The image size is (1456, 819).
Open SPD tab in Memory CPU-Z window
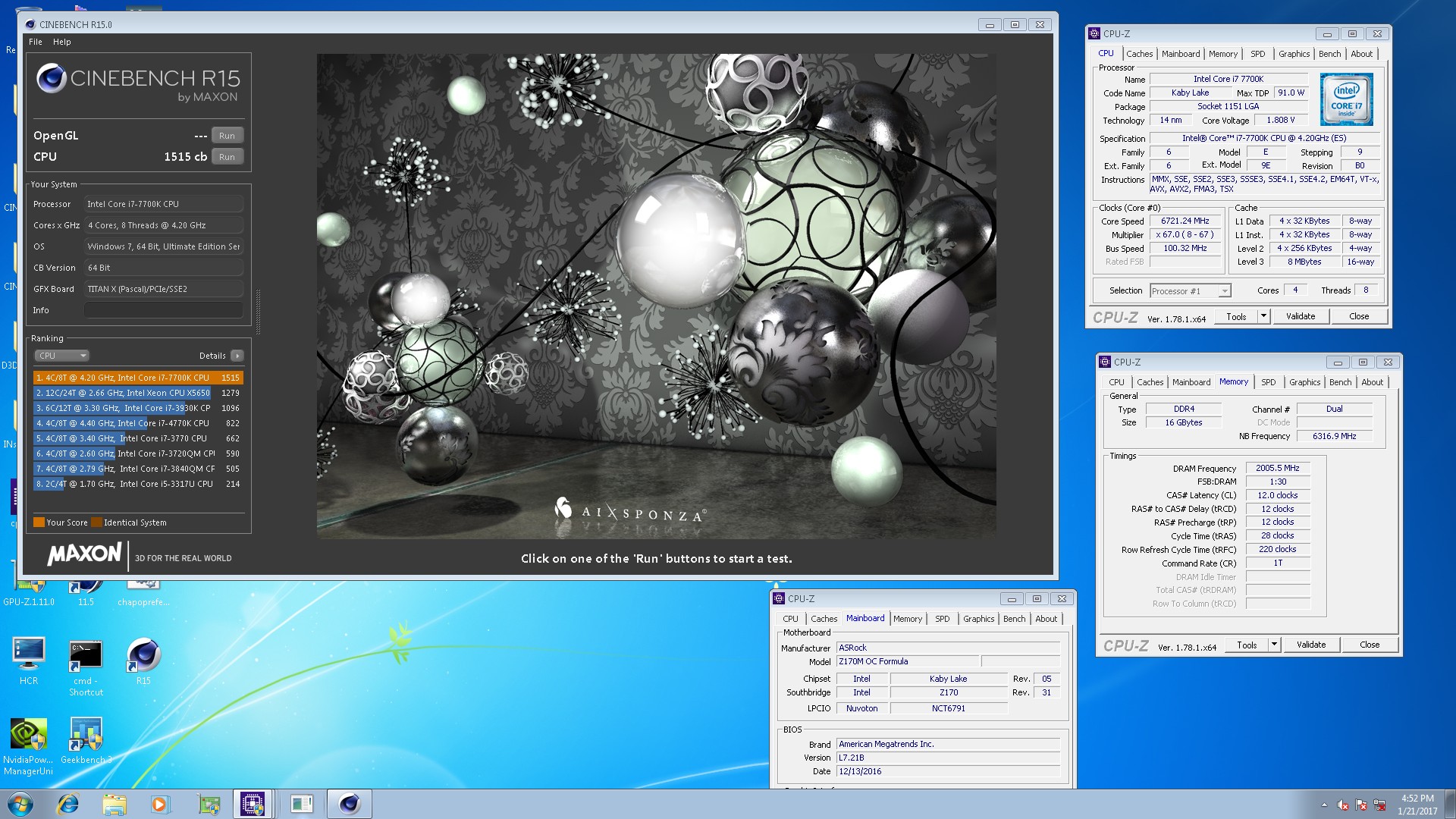[x=1269, y=382]
